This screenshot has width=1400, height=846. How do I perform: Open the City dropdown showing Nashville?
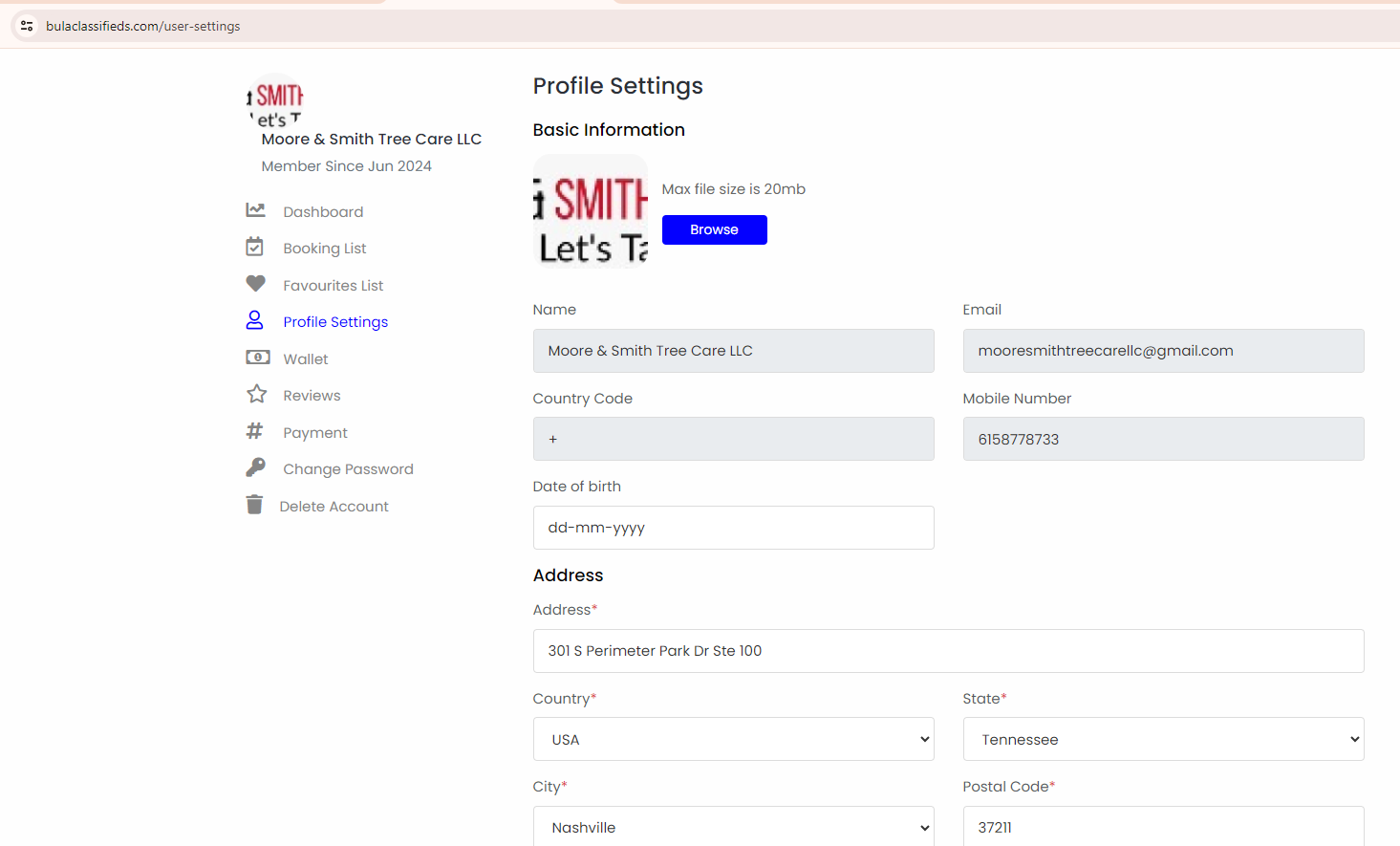(x=733, y=827)
